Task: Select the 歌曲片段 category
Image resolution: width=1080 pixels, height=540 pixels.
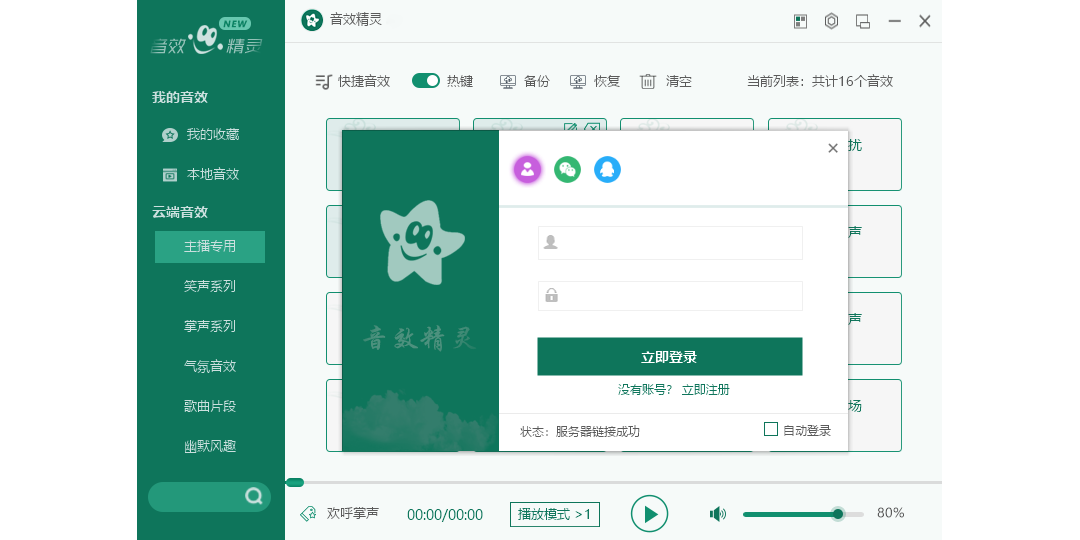Action: click(210, 406)
